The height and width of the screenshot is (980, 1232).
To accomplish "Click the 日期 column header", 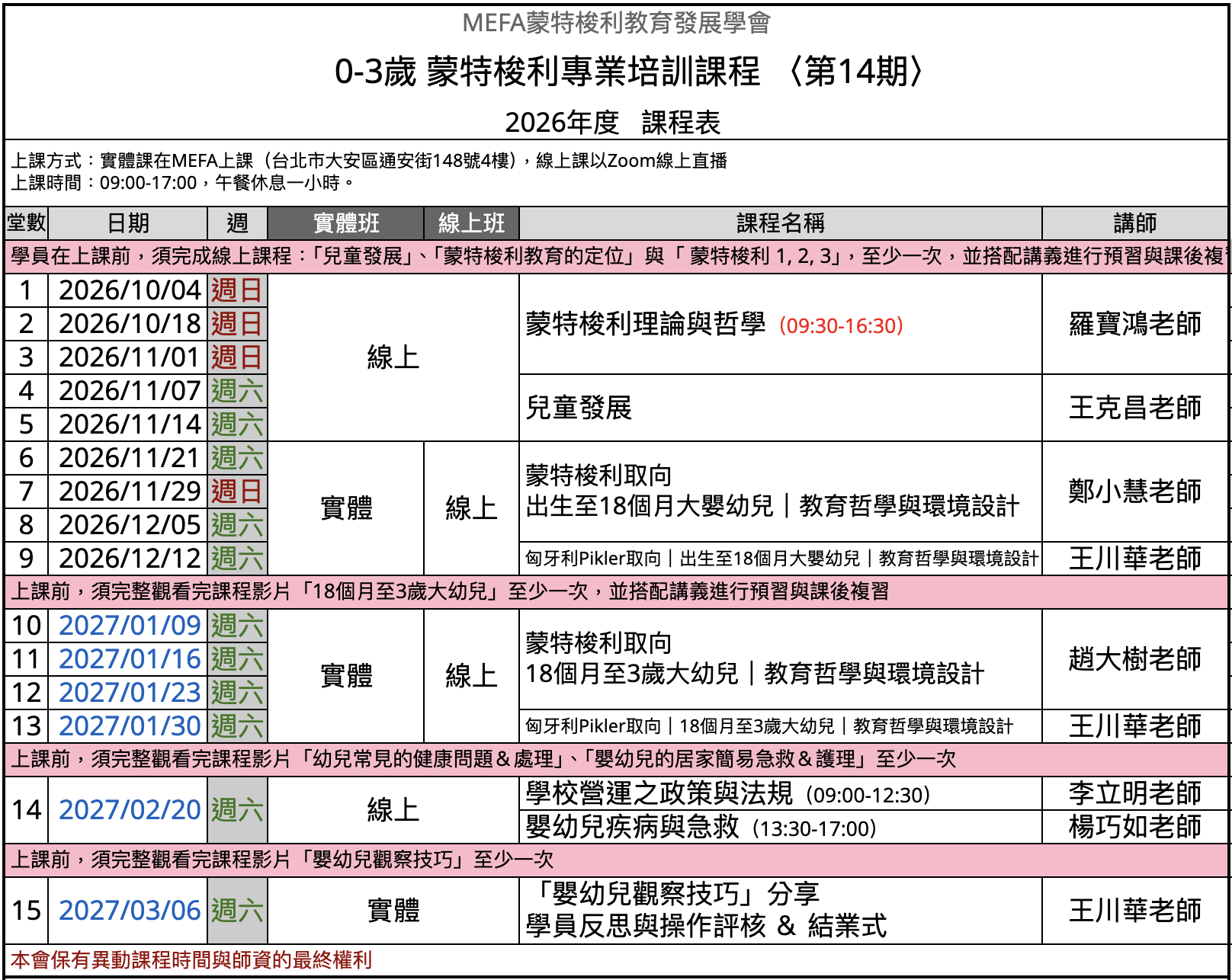I will 128,223.
